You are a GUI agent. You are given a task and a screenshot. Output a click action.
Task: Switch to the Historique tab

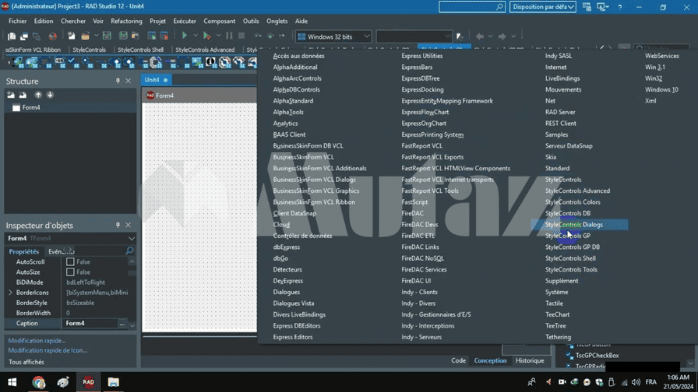pos(530,360)
